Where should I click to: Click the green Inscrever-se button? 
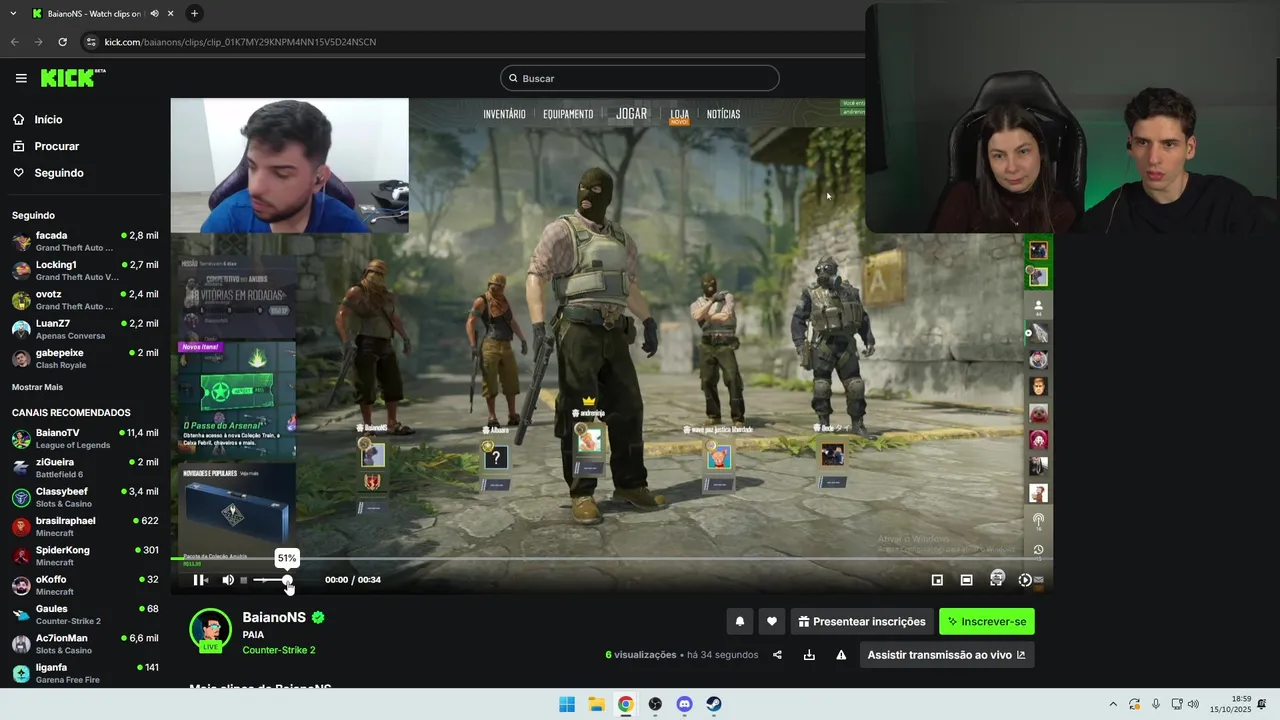987,621
